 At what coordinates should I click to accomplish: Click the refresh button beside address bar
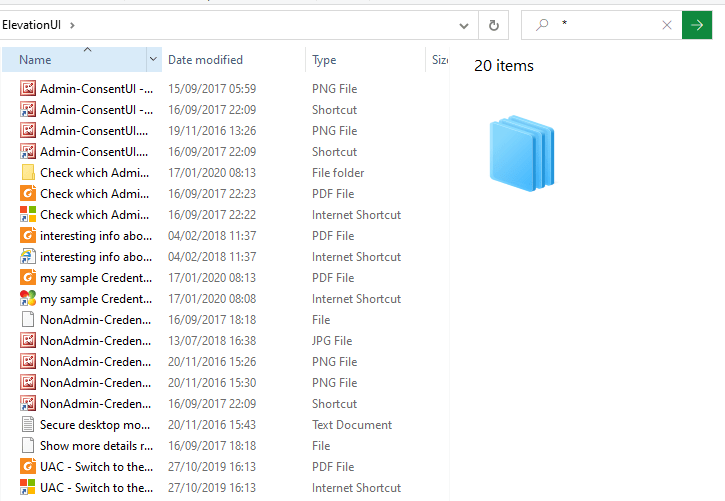pyautogui.click(x=493, y=25)
